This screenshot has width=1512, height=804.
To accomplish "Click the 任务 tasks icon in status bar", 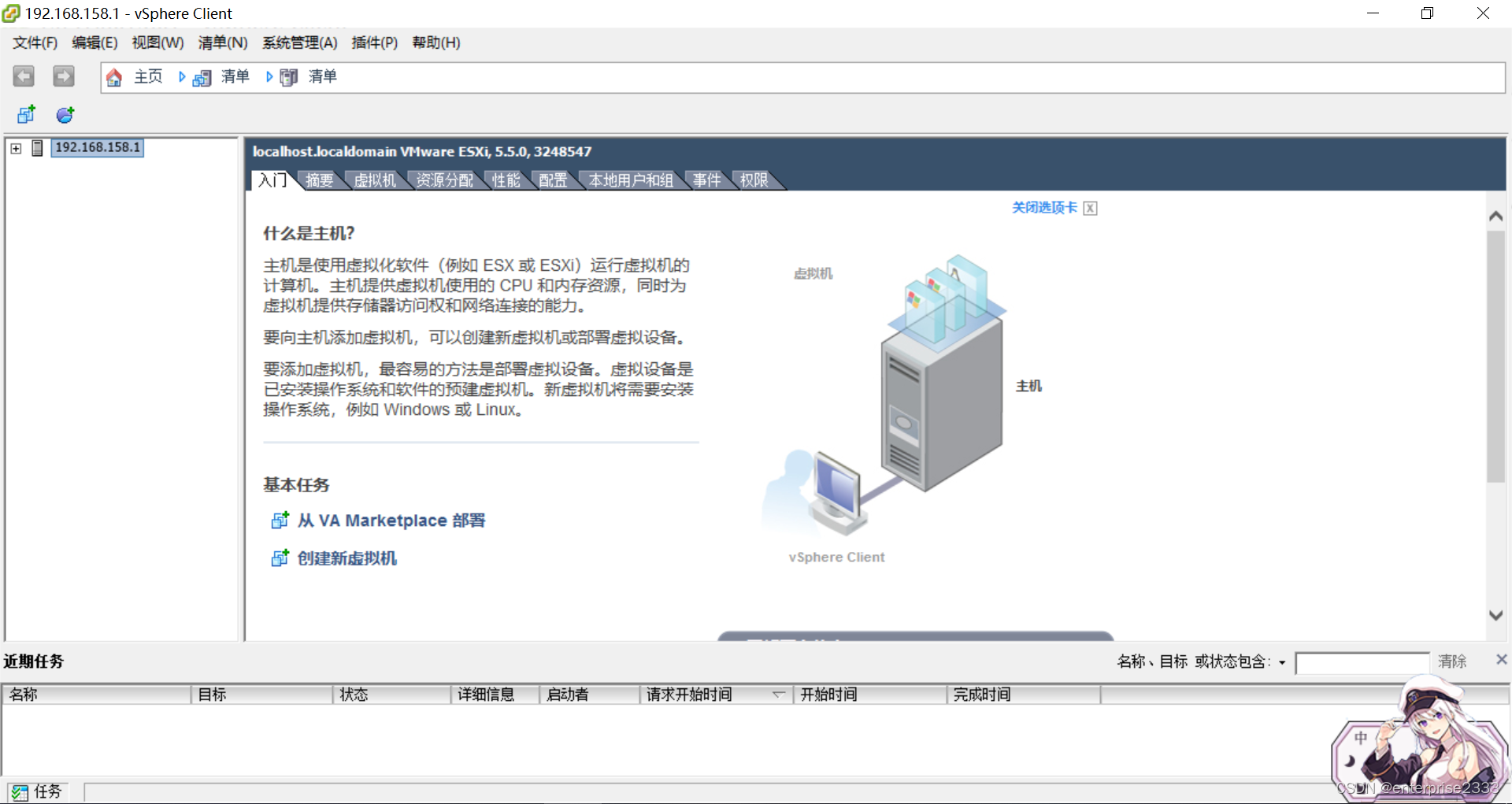I will click(x=20, y=792).
